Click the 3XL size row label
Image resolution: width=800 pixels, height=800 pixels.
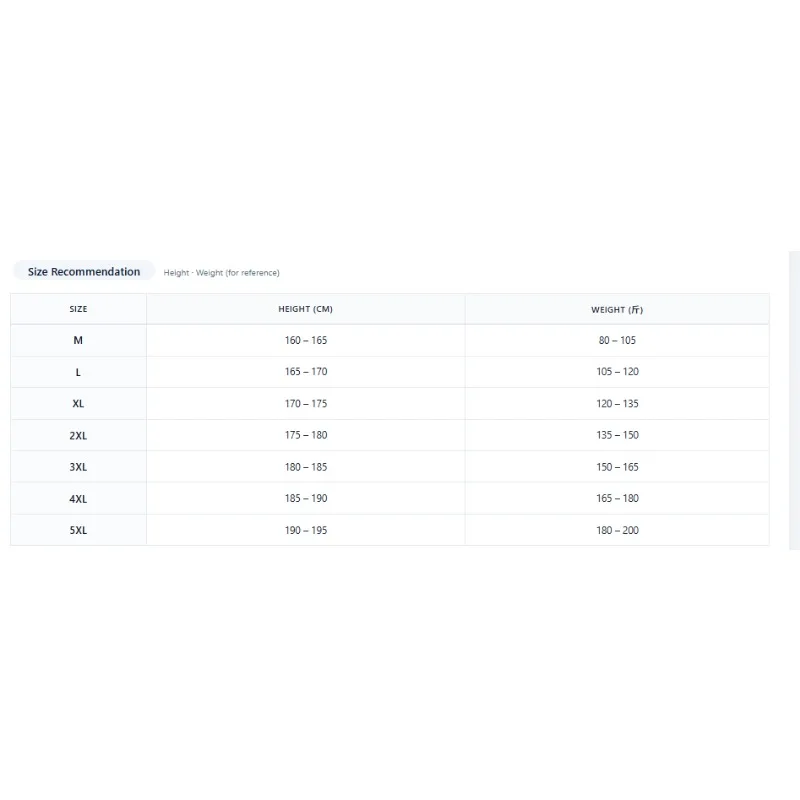78,467
